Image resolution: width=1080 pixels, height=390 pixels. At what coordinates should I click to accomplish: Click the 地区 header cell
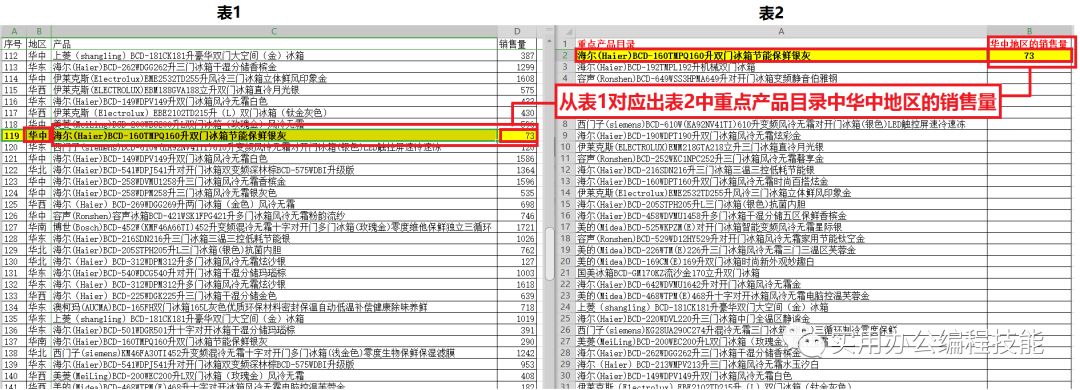(x=39, y=43)
